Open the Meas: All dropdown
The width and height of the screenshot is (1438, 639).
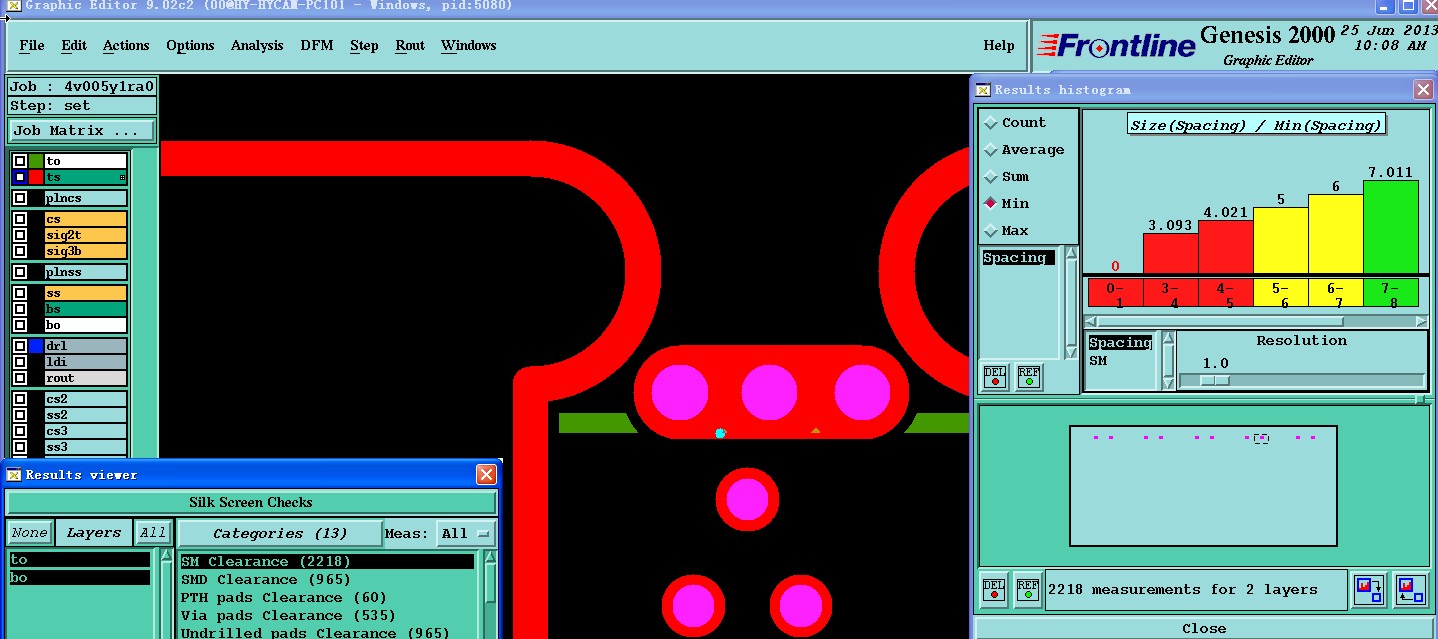coord(466,533)
